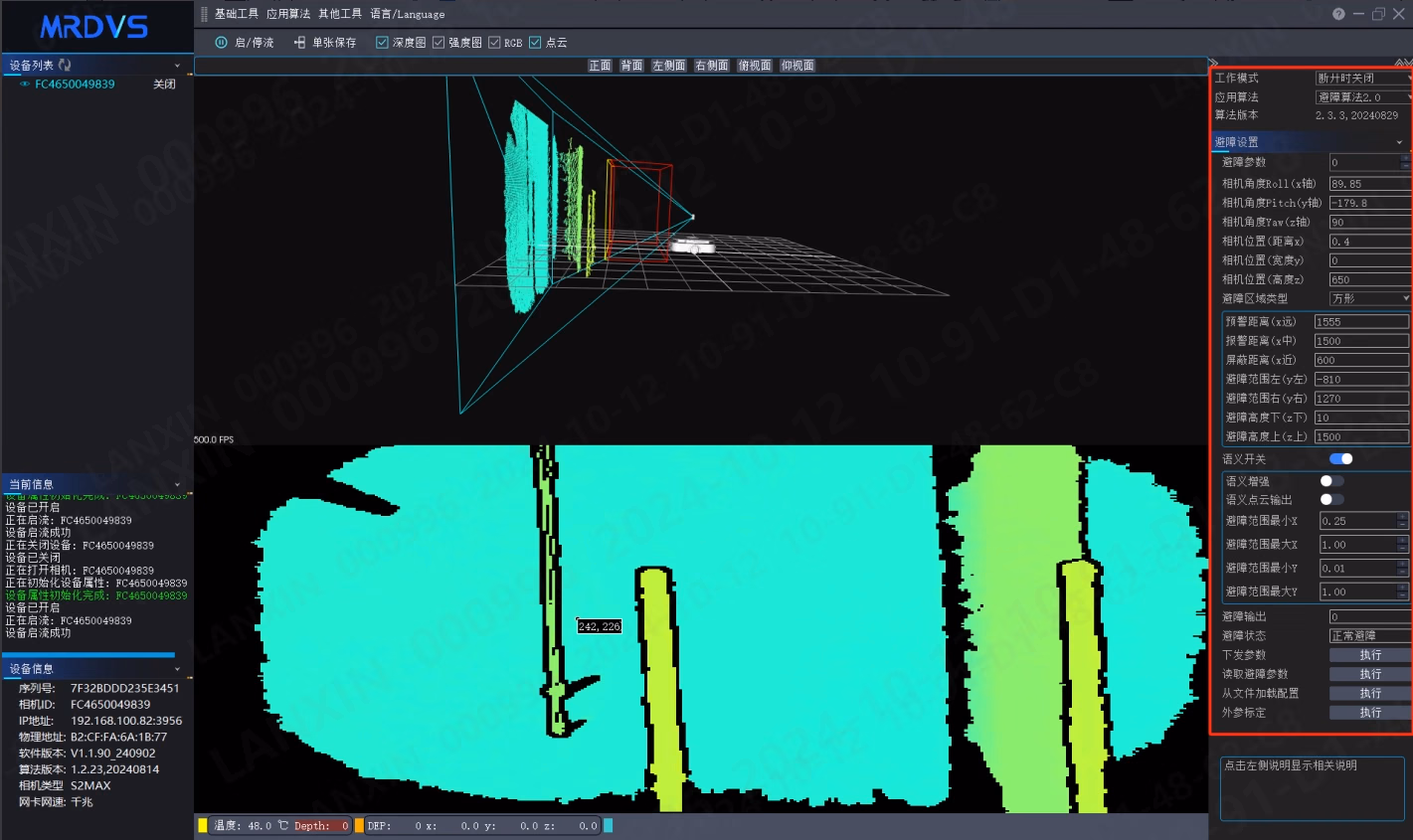1413x840 pixels.
Task: Open the 工作模式 dropdown
Action: point(1363,78)
